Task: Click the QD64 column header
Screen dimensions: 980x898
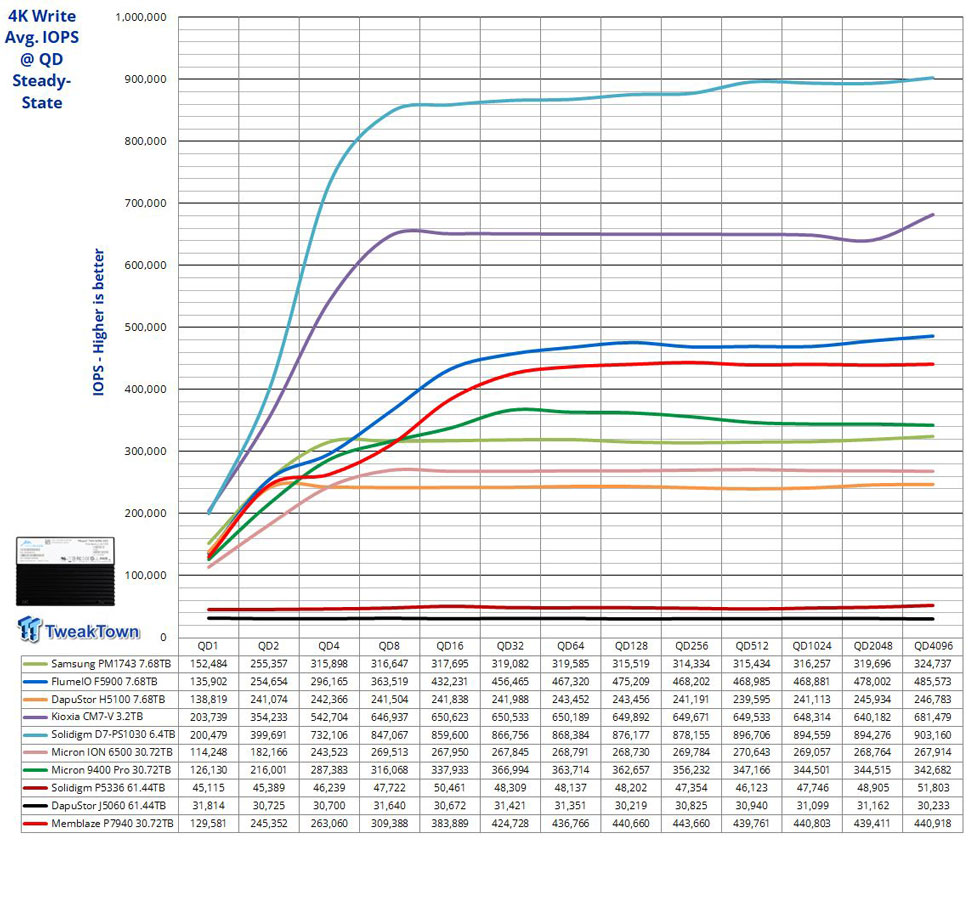Action: (x=571, y=646)
